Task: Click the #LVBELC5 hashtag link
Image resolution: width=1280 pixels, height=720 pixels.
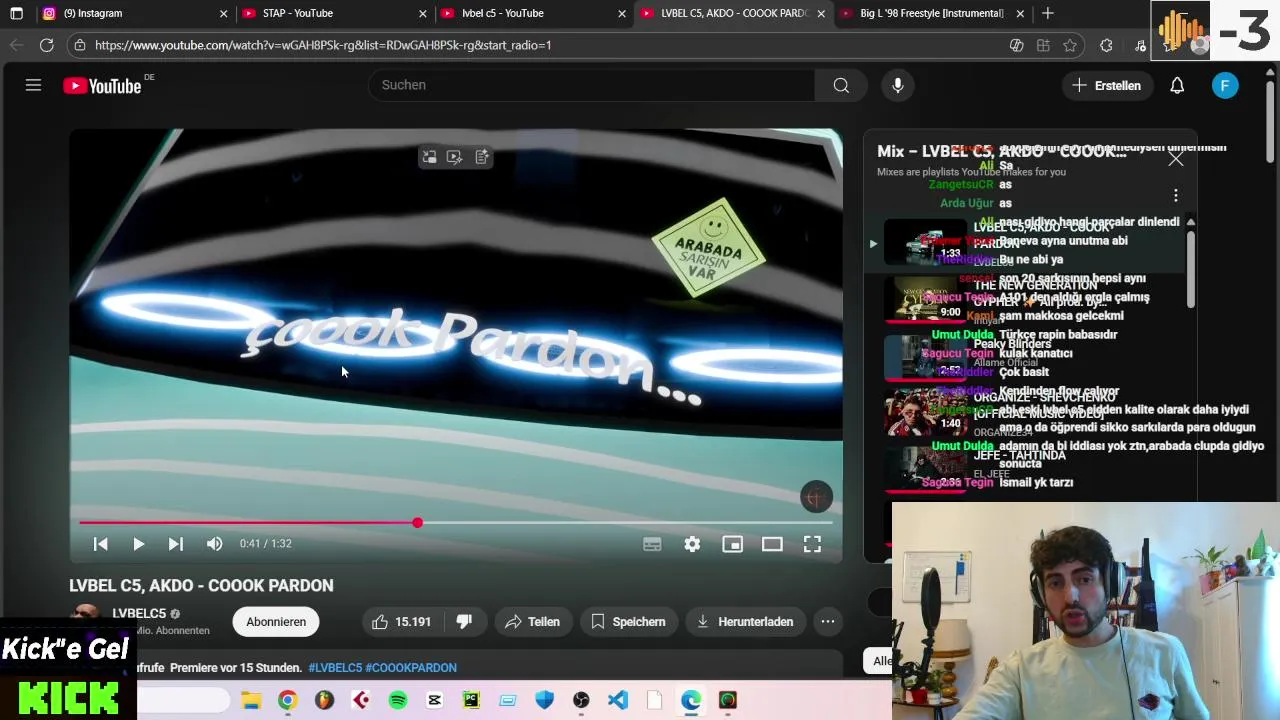Action: click(x=335, y=668)
